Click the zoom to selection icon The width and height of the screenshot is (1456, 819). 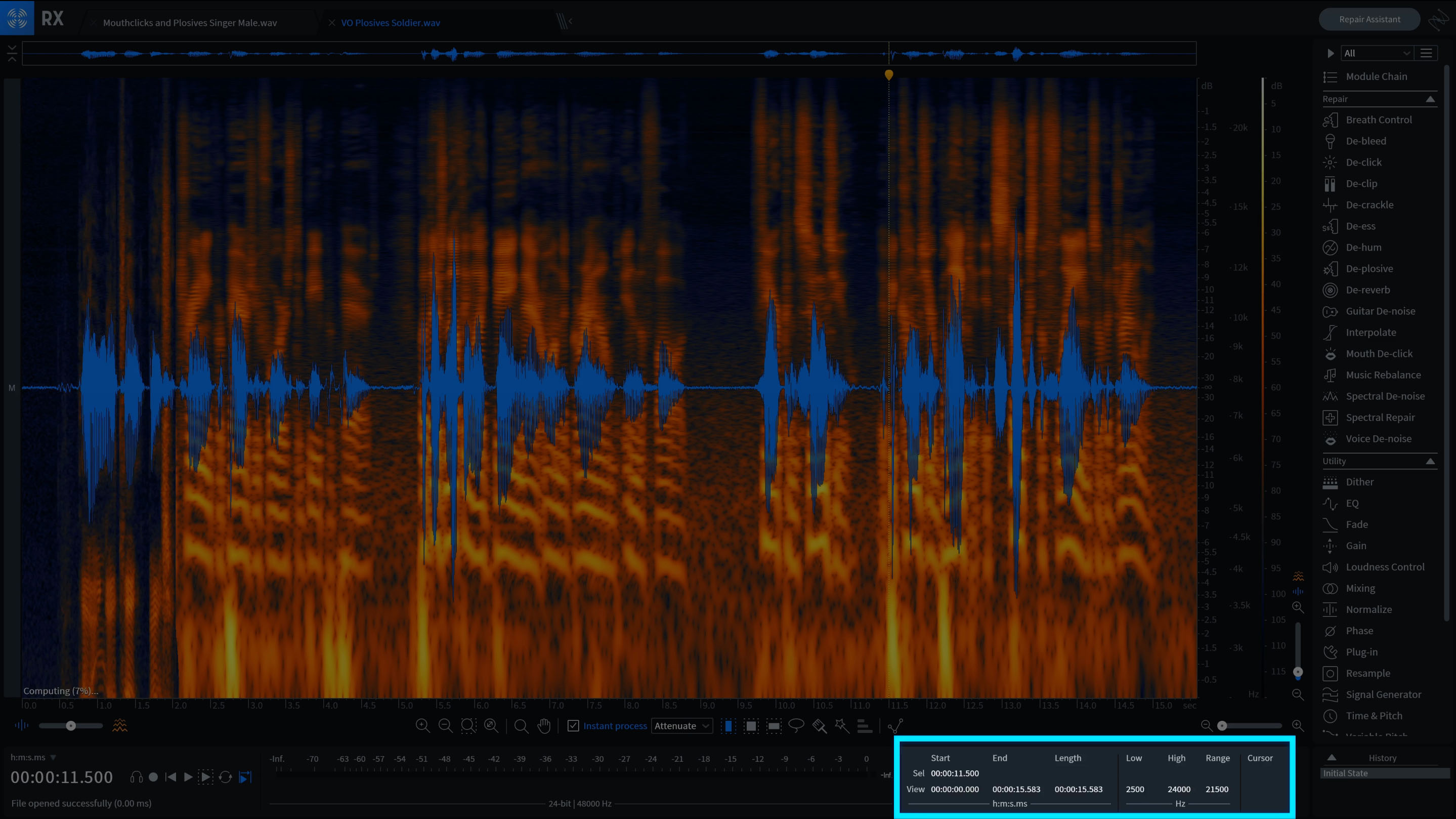(468, 726)
